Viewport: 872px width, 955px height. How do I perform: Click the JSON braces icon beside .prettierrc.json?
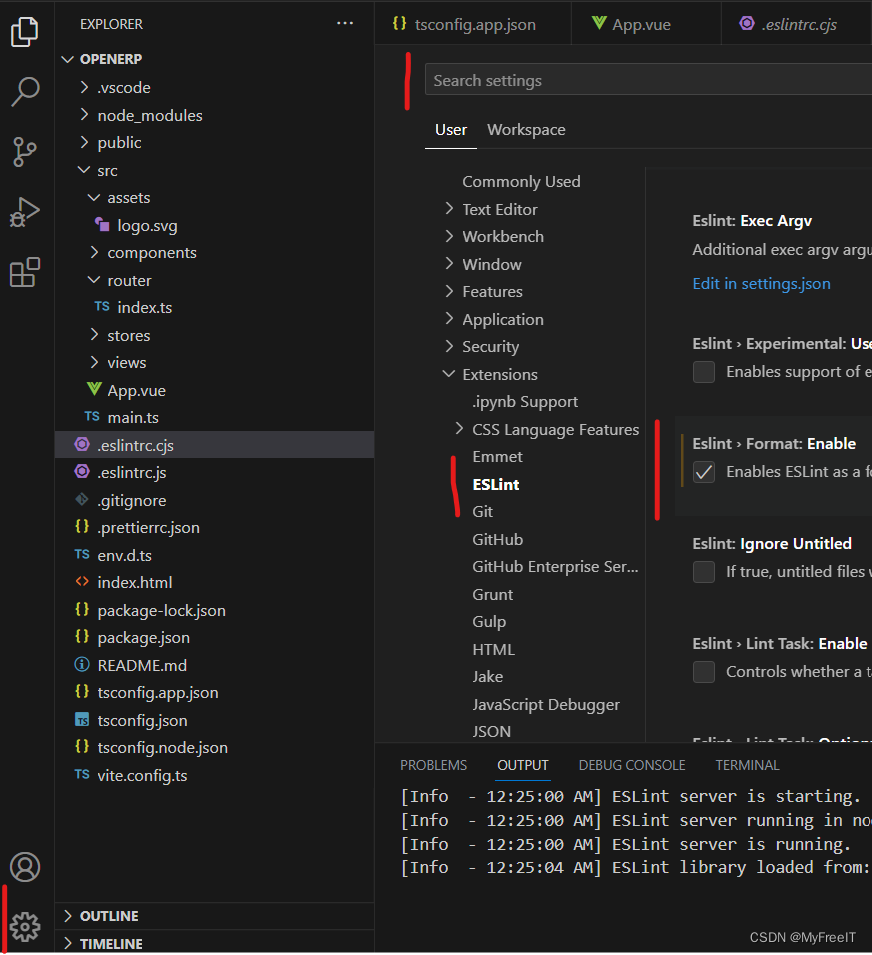(x=82, y=526)
